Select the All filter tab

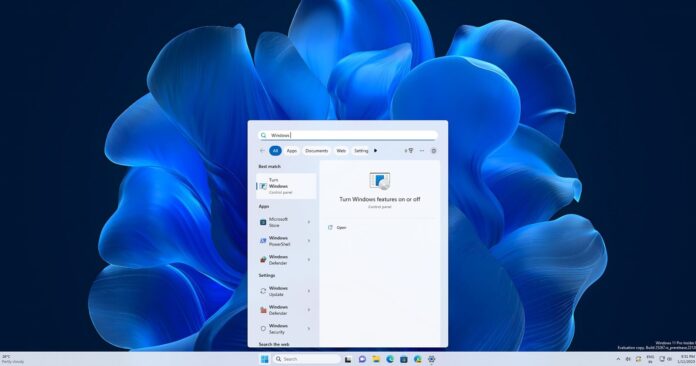[x=275, y=151]
